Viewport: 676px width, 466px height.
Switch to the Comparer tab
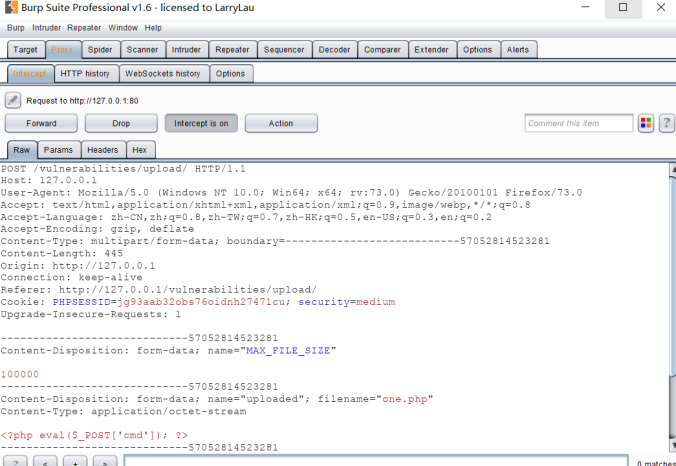coord(382,50)
